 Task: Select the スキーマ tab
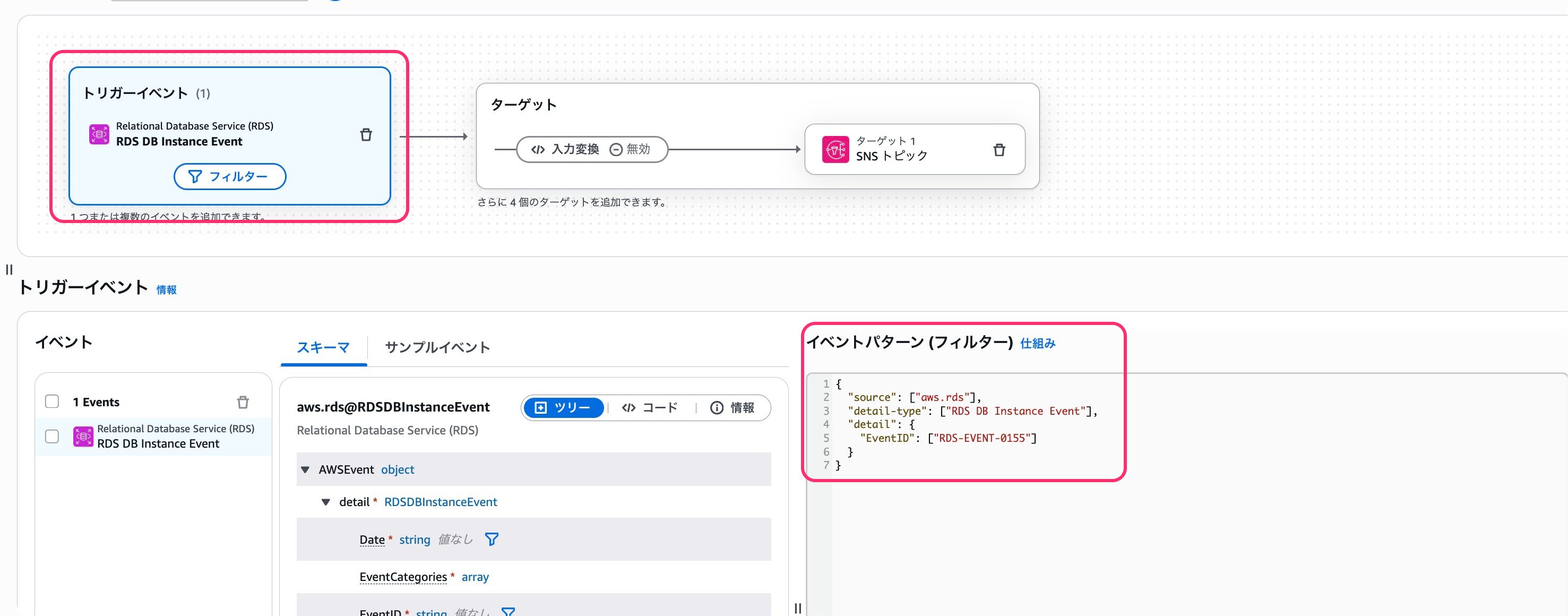click(323, 348)
